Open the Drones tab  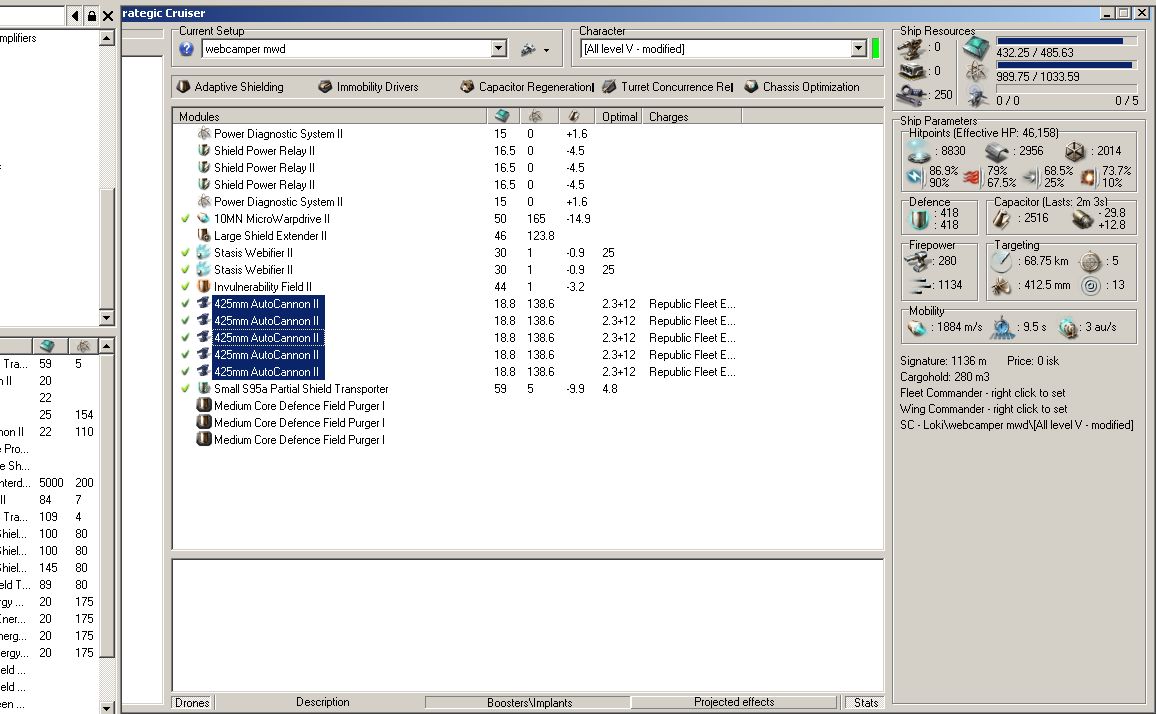point(192,702)
